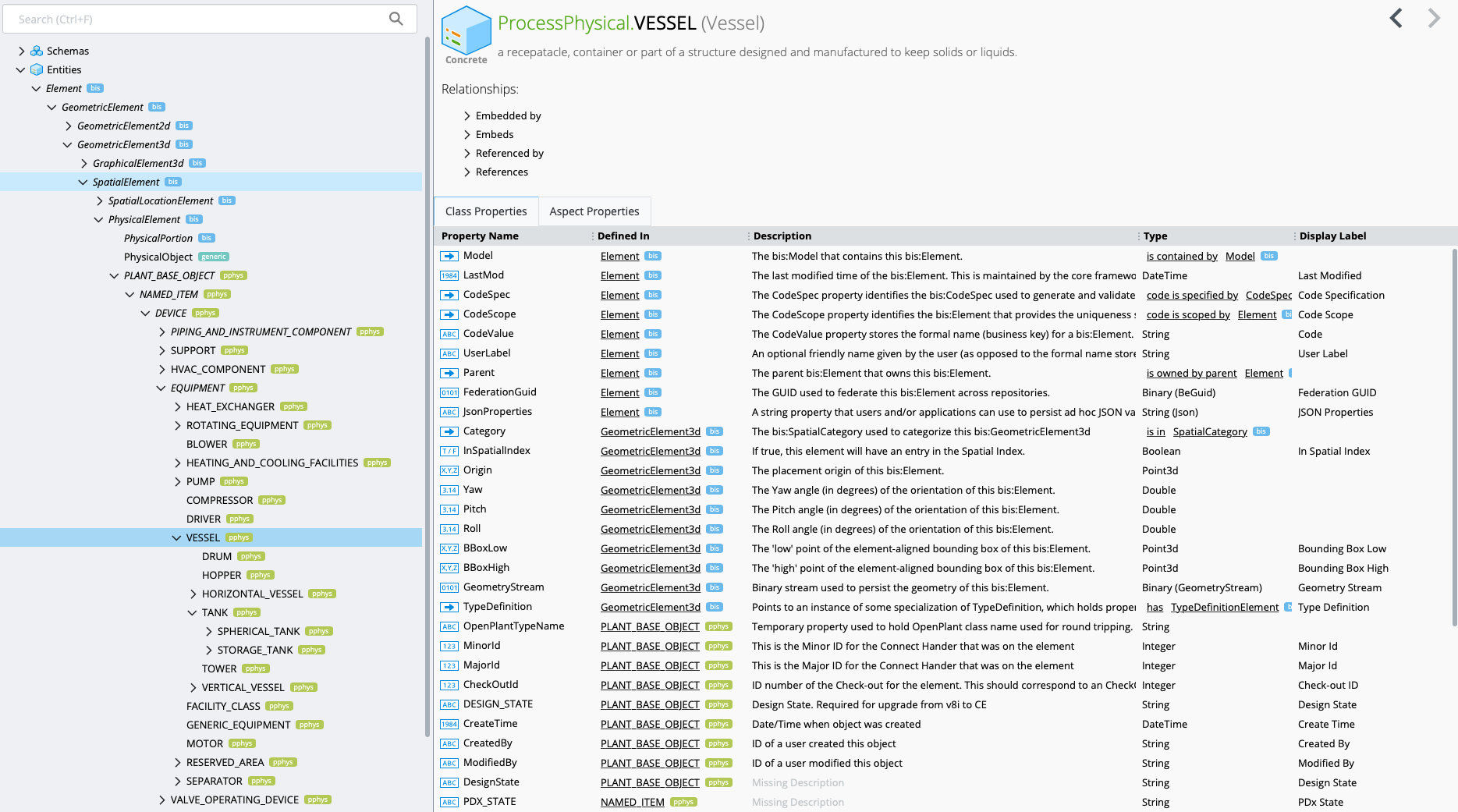Screen dimensions: 1458x812
Task: Go back with the left arrow
Action: 1396,18
